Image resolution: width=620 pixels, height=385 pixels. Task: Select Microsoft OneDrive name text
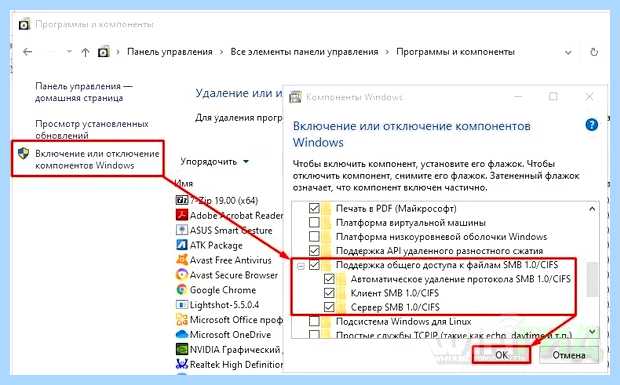pyautogui.click(x=230, y=334)
